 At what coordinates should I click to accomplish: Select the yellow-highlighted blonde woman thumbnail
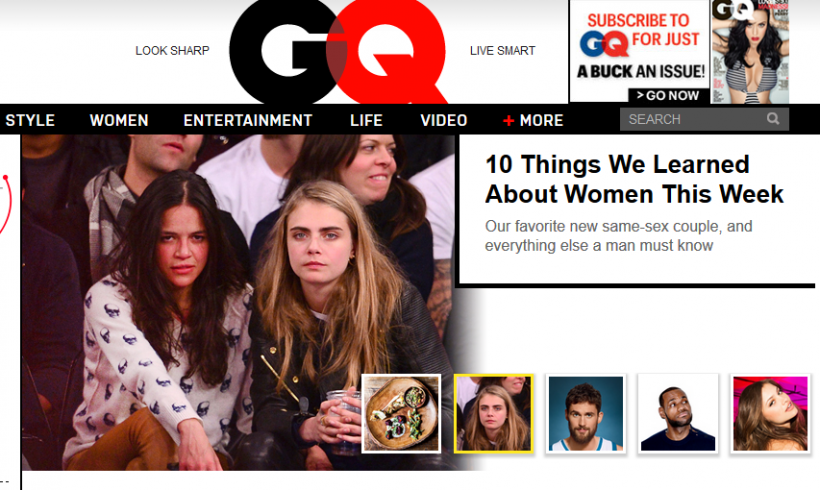[493, 413]
